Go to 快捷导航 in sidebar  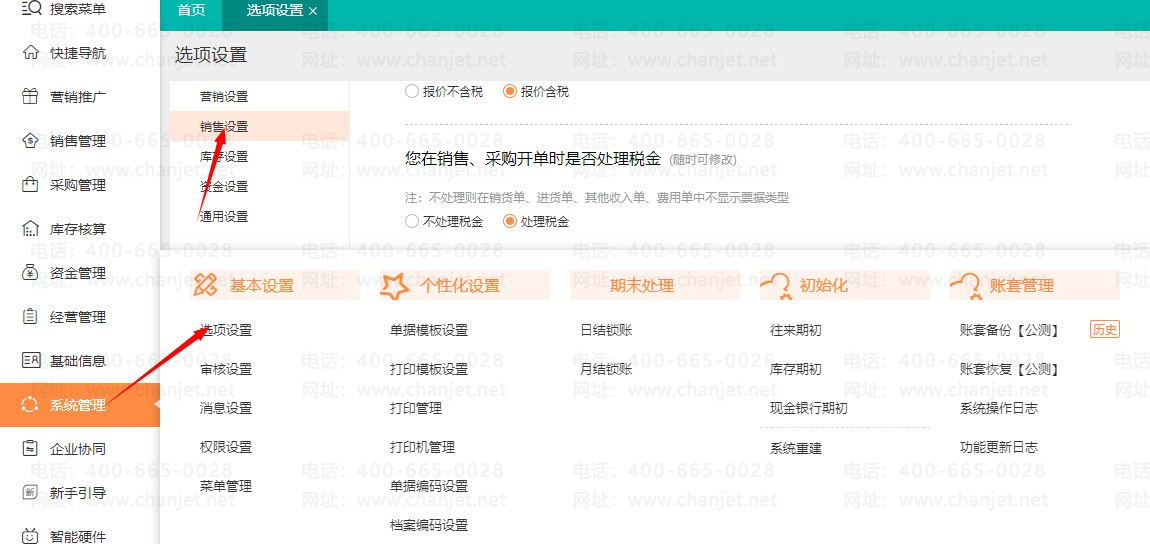click(x=78, y=53)
